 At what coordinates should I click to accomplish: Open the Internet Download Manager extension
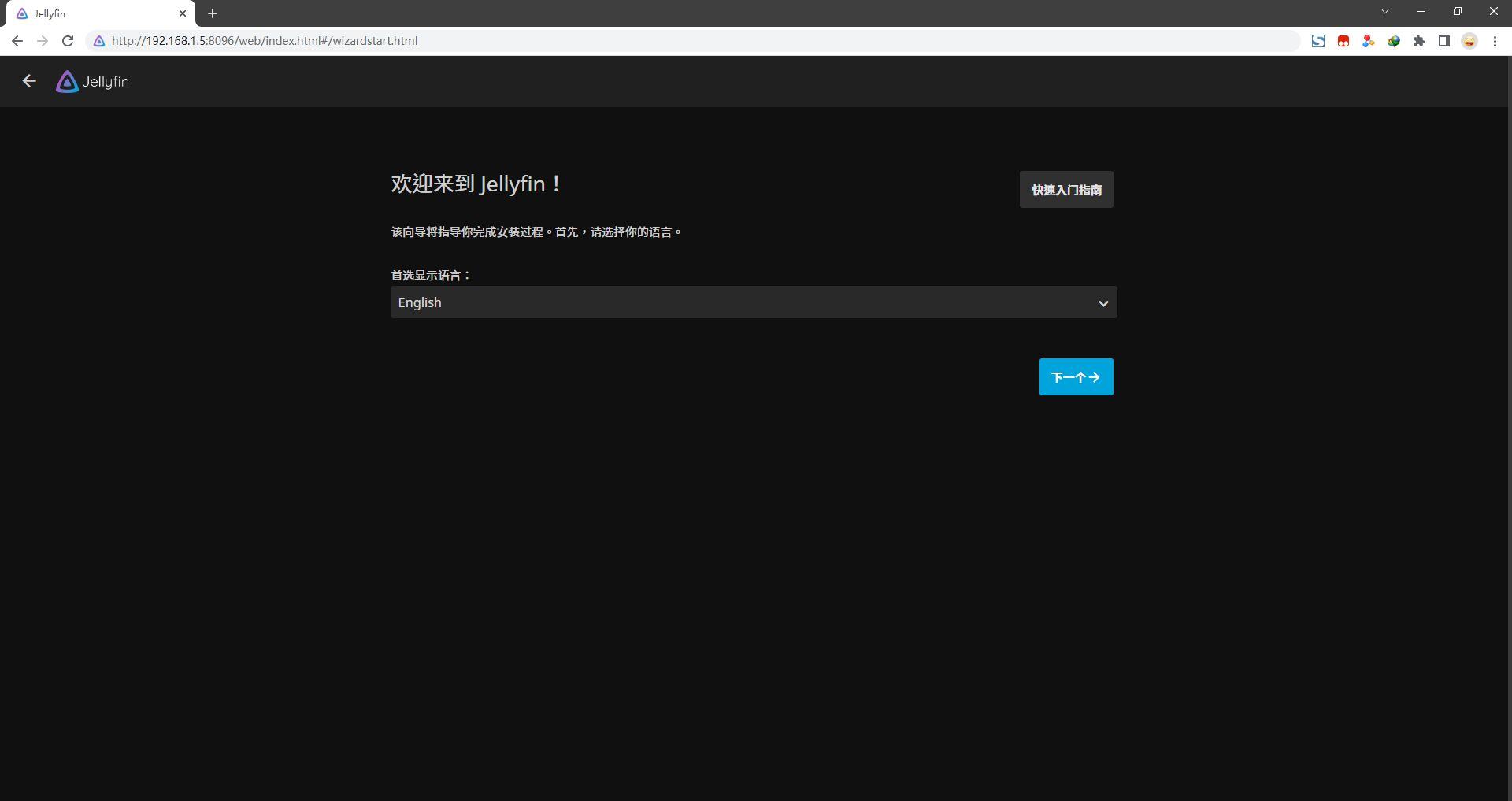coord(1394,41)
